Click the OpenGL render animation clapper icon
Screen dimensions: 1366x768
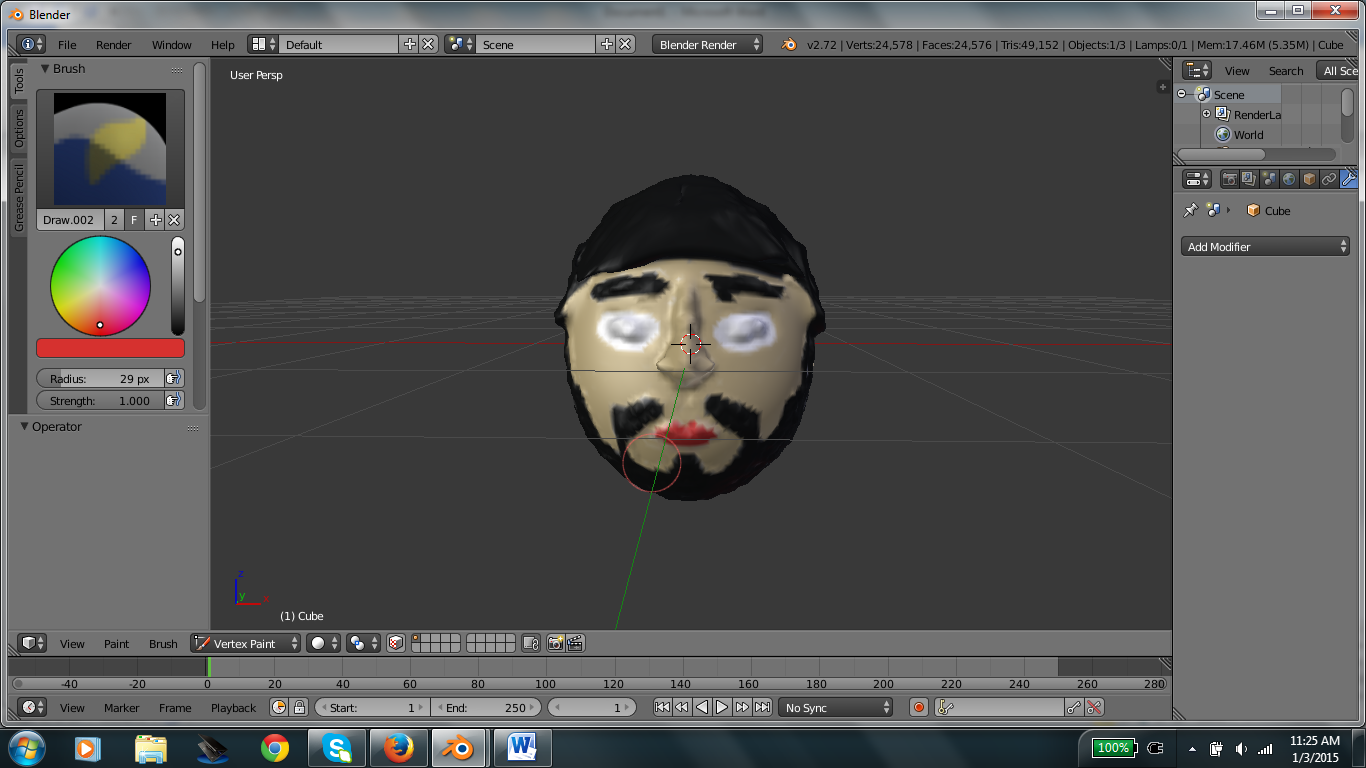click(x=575, y=643)
